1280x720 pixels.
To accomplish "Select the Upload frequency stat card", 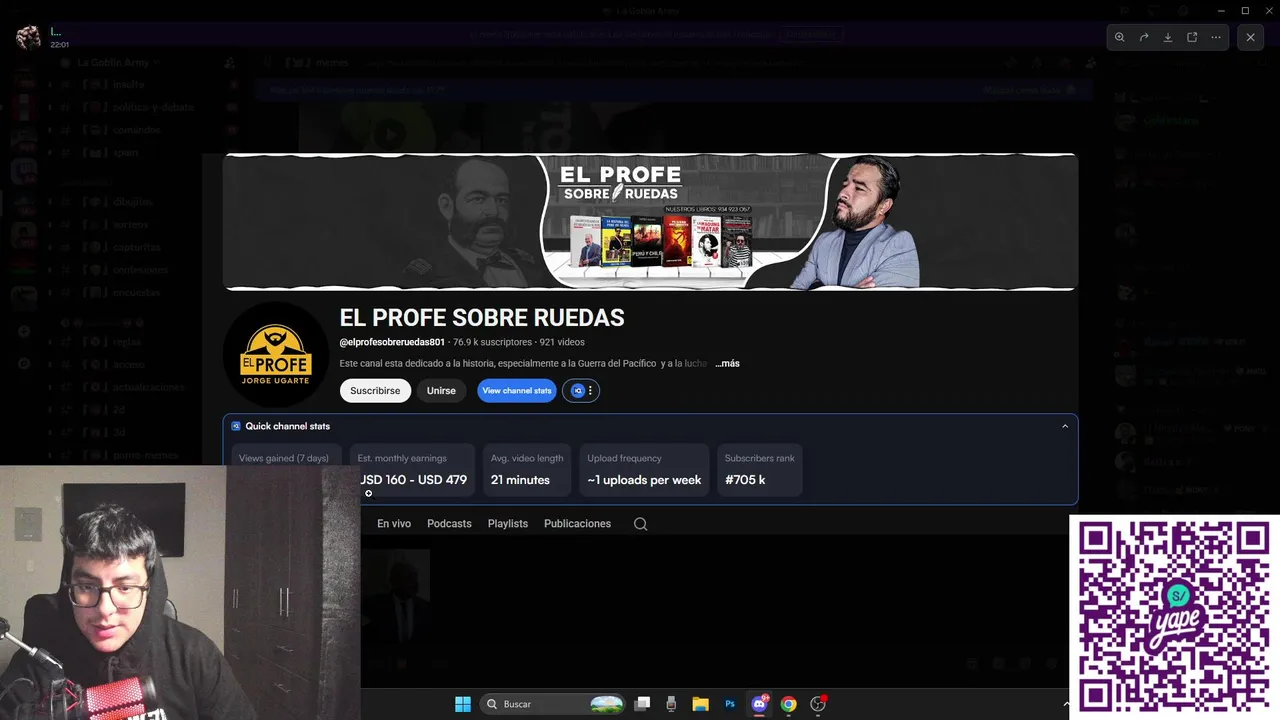I will [x=644, y=470].
